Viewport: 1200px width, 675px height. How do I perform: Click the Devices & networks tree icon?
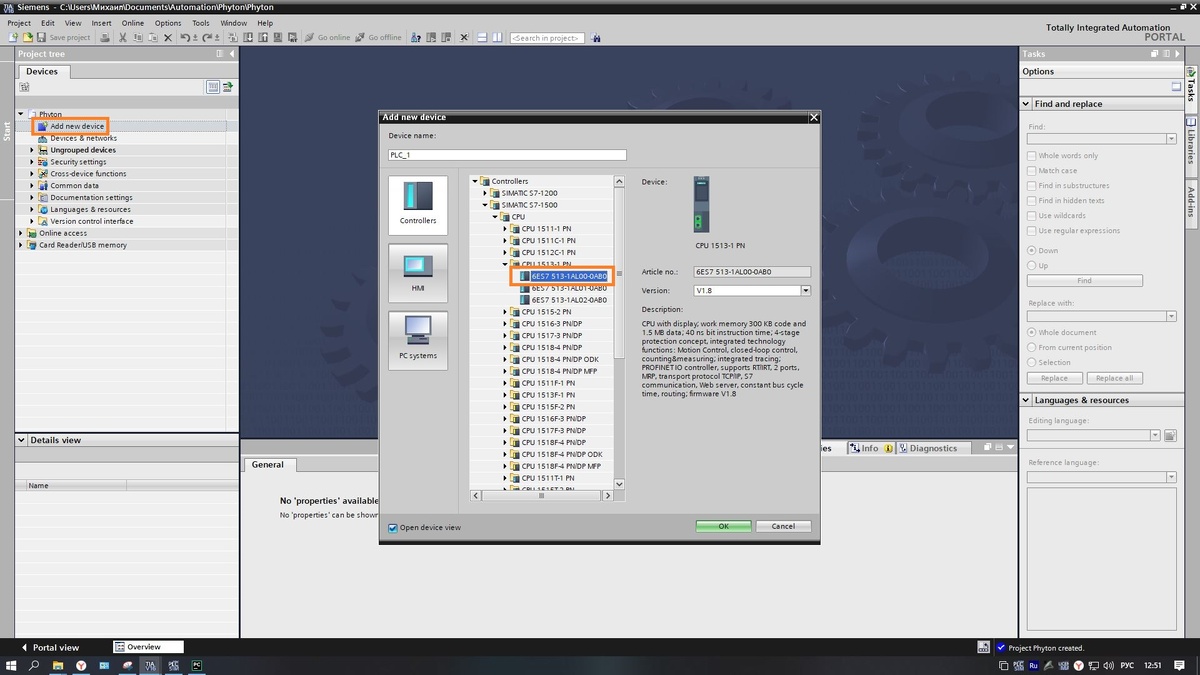click(x=43, y=138)
